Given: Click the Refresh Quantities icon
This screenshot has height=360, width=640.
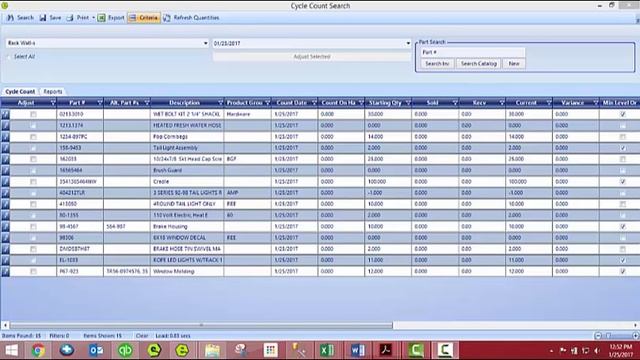Looking at the screenshot, I should 167,18.
